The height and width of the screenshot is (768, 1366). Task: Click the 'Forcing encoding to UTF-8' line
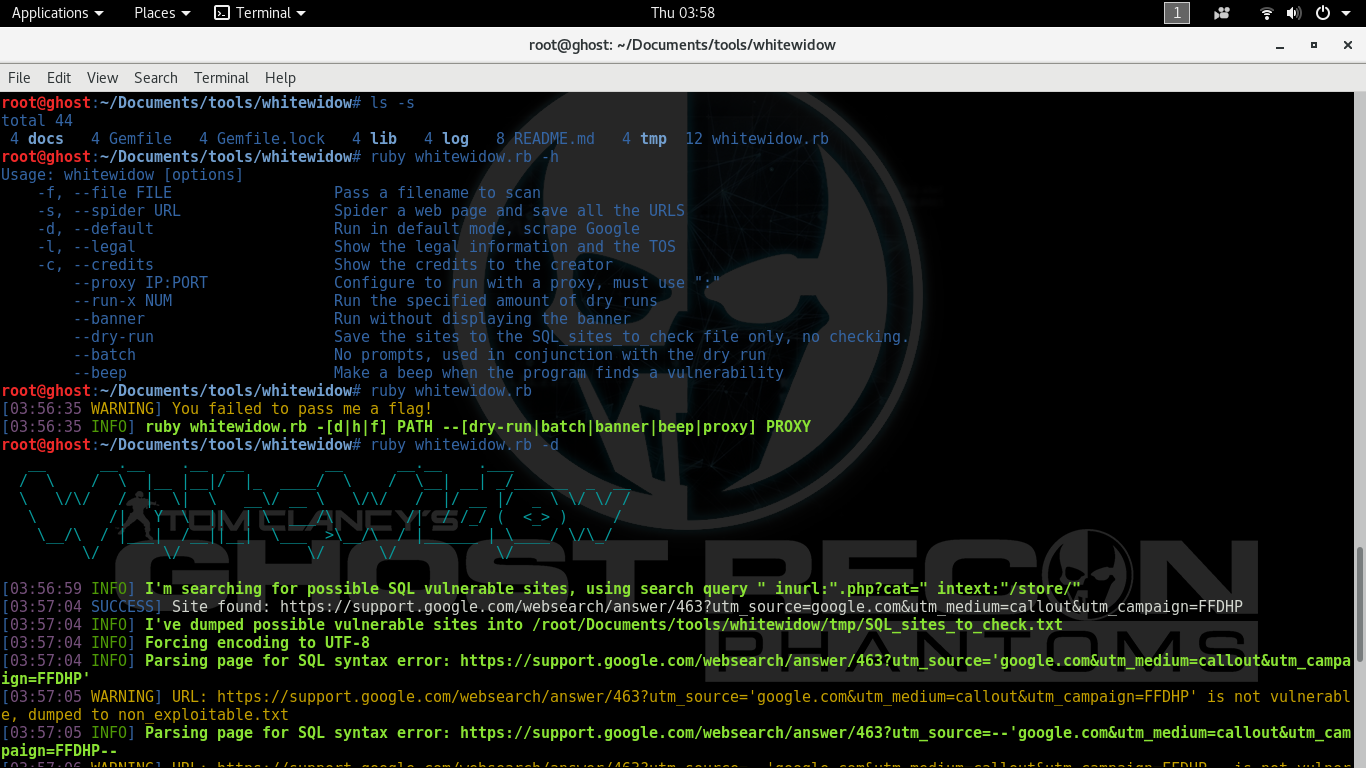click(257, 643)
